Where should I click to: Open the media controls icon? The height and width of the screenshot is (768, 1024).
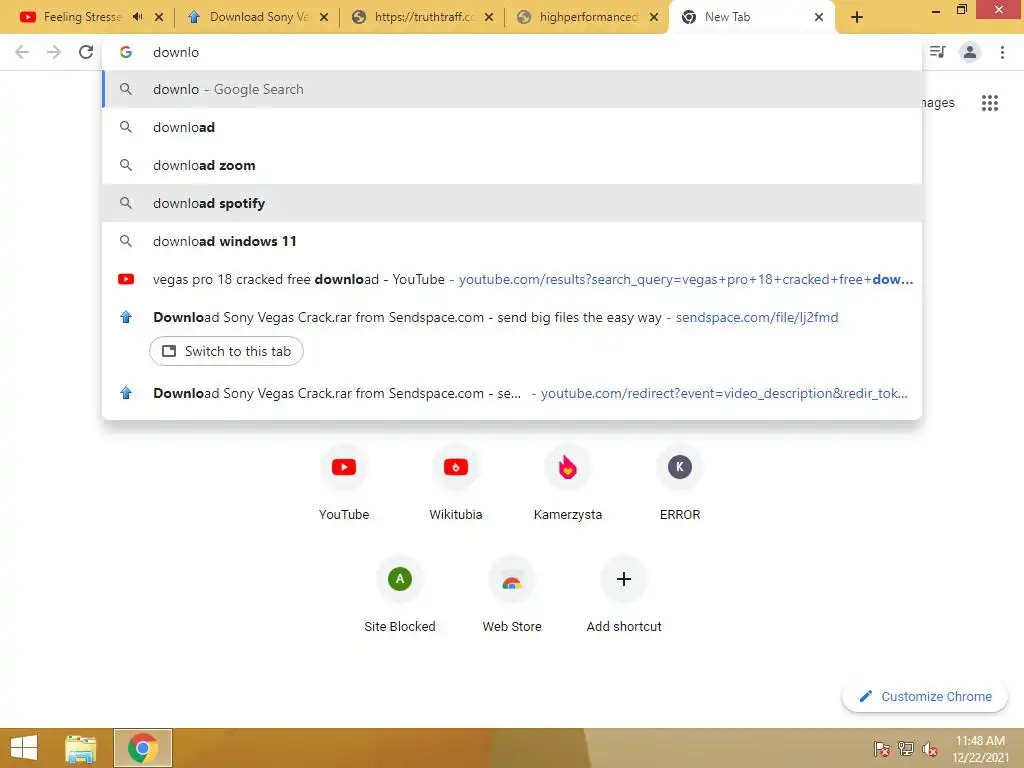click(938, 52)
